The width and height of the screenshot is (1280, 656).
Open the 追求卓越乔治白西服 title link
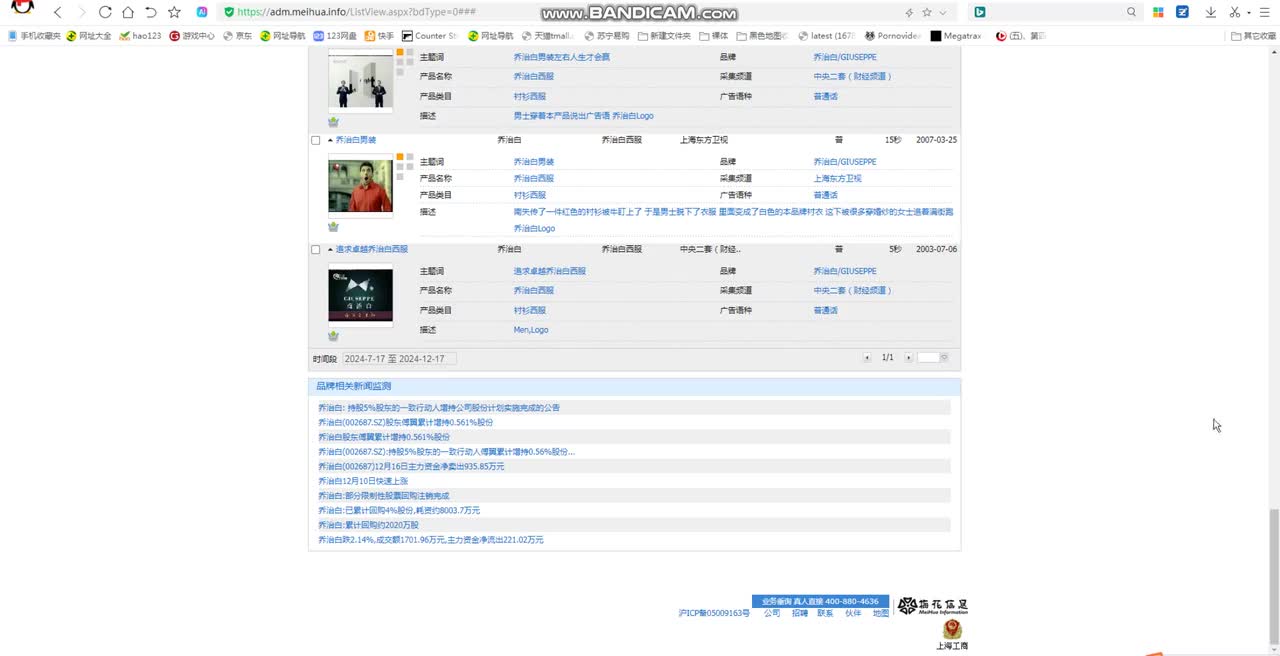tap(372, 249)
